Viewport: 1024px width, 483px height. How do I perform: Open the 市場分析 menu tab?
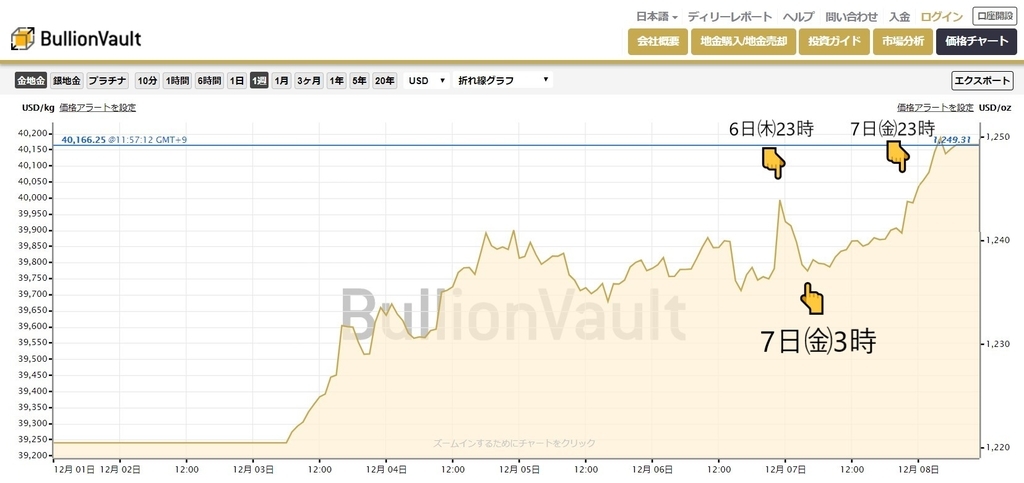click(903, 41)
